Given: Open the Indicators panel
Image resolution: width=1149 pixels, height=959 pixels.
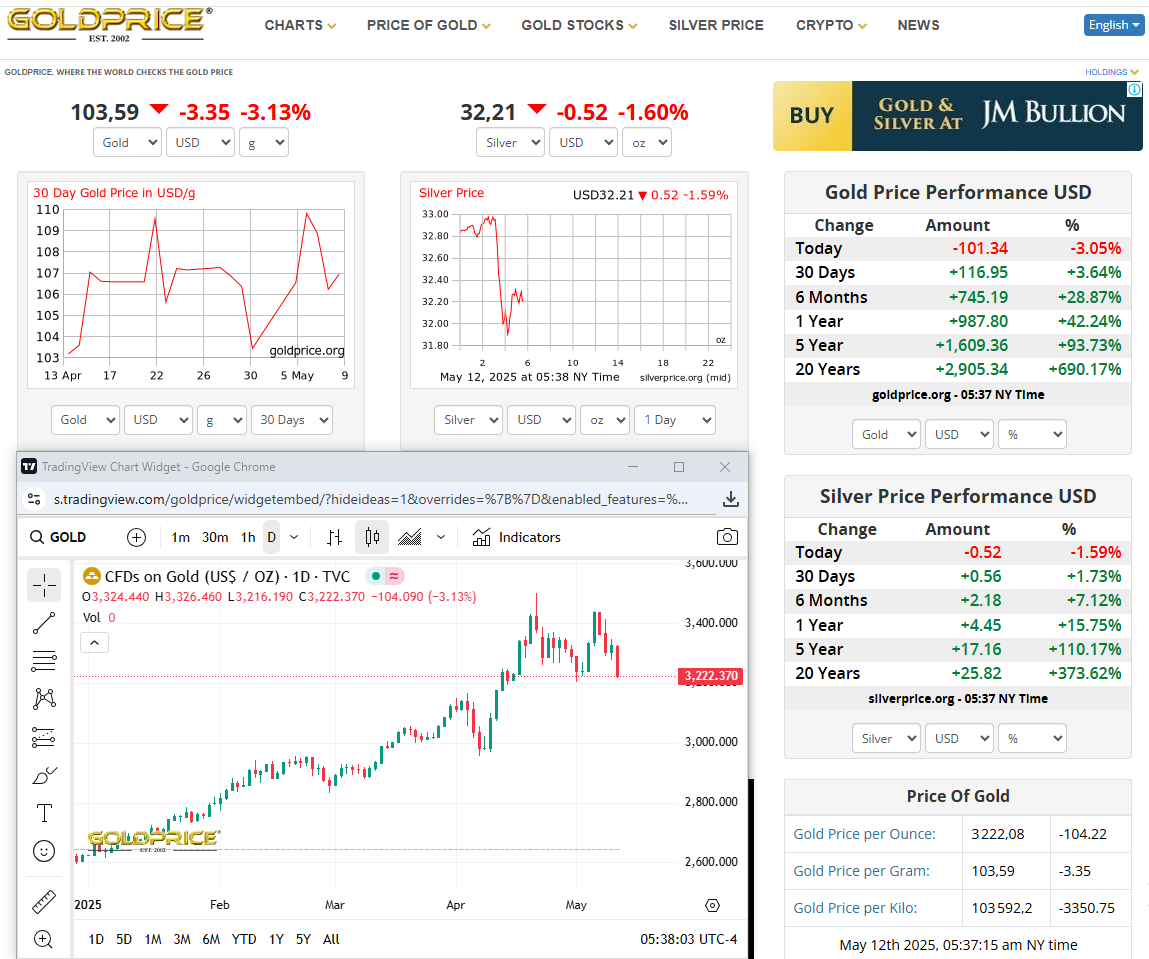Looking at the screenshot, I should (516, 537).
